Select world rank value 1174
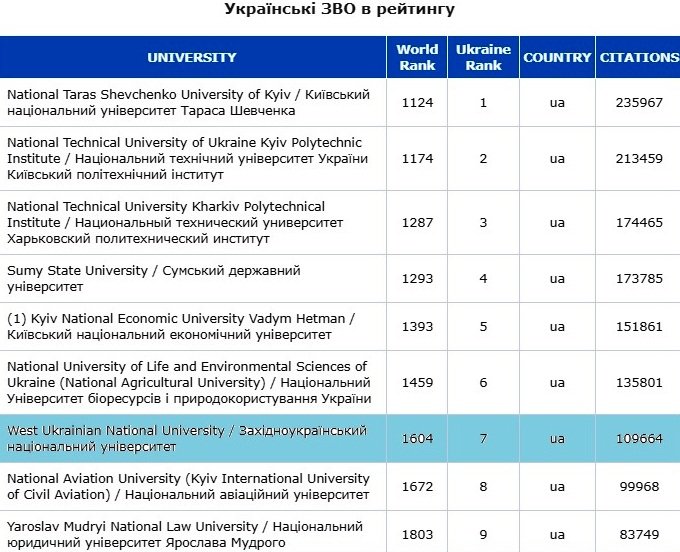The image size is (680, 552). [417, 159]
